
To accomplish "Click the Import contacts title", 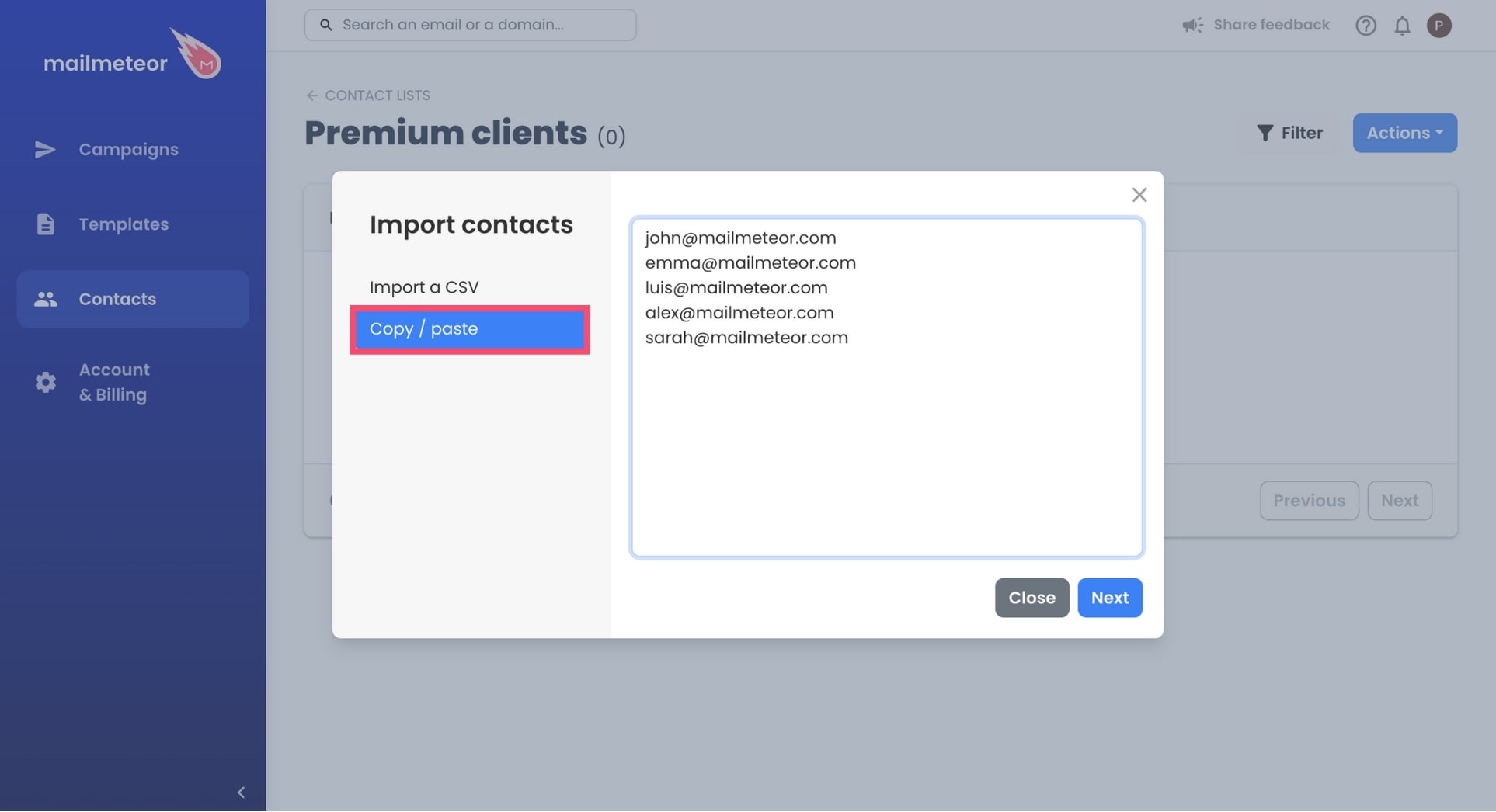I will [x=471, y=224].
